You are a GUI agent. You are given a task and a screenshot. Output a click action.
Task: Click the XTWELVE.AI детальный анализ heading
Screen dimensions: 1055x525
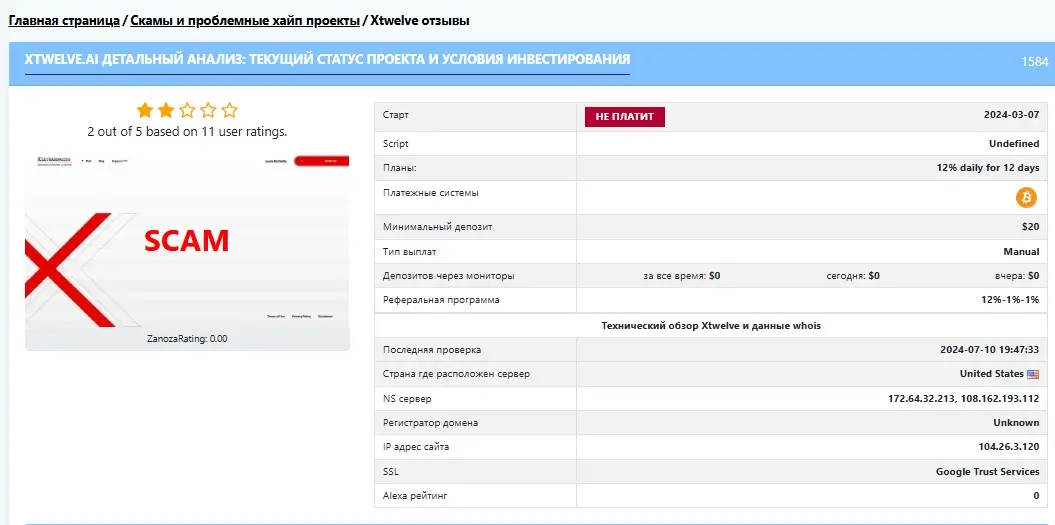[327, 60]
